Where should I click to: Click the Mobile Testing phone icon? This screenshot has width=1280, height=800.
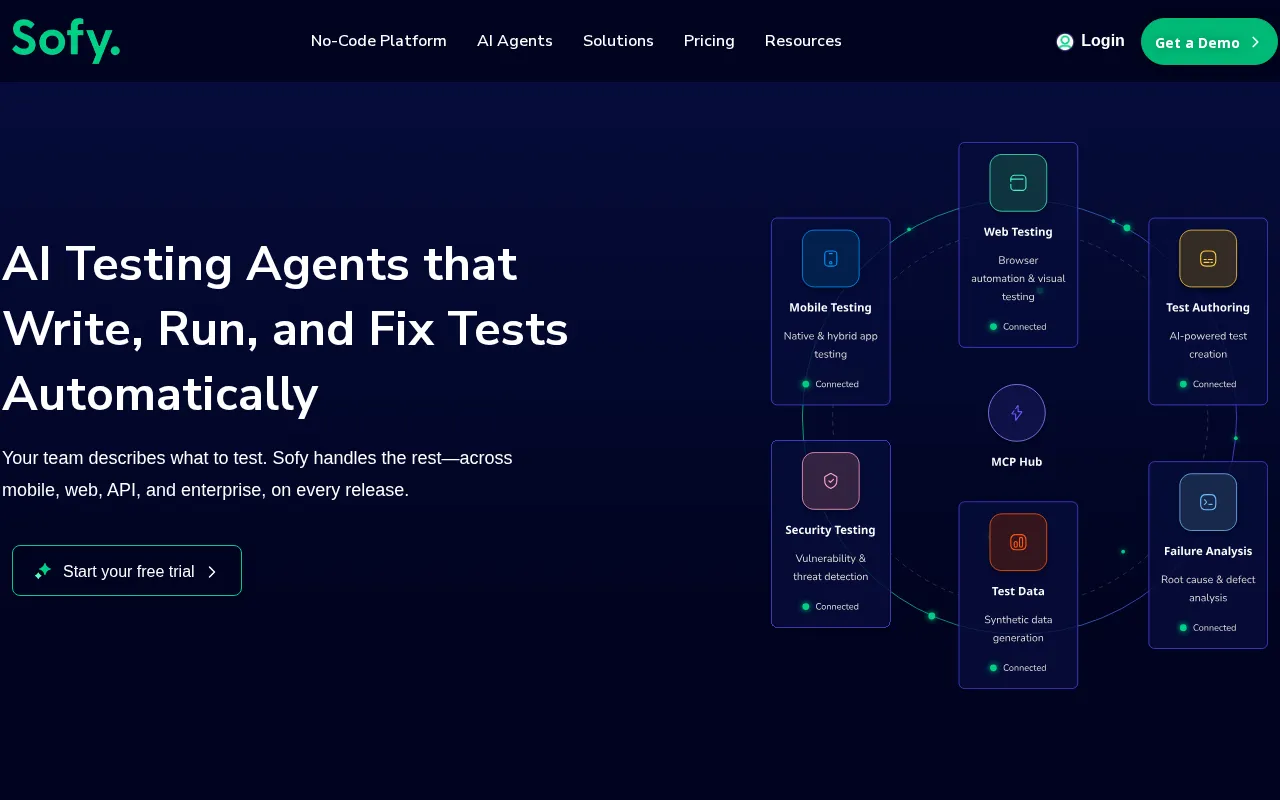[831, 258]
